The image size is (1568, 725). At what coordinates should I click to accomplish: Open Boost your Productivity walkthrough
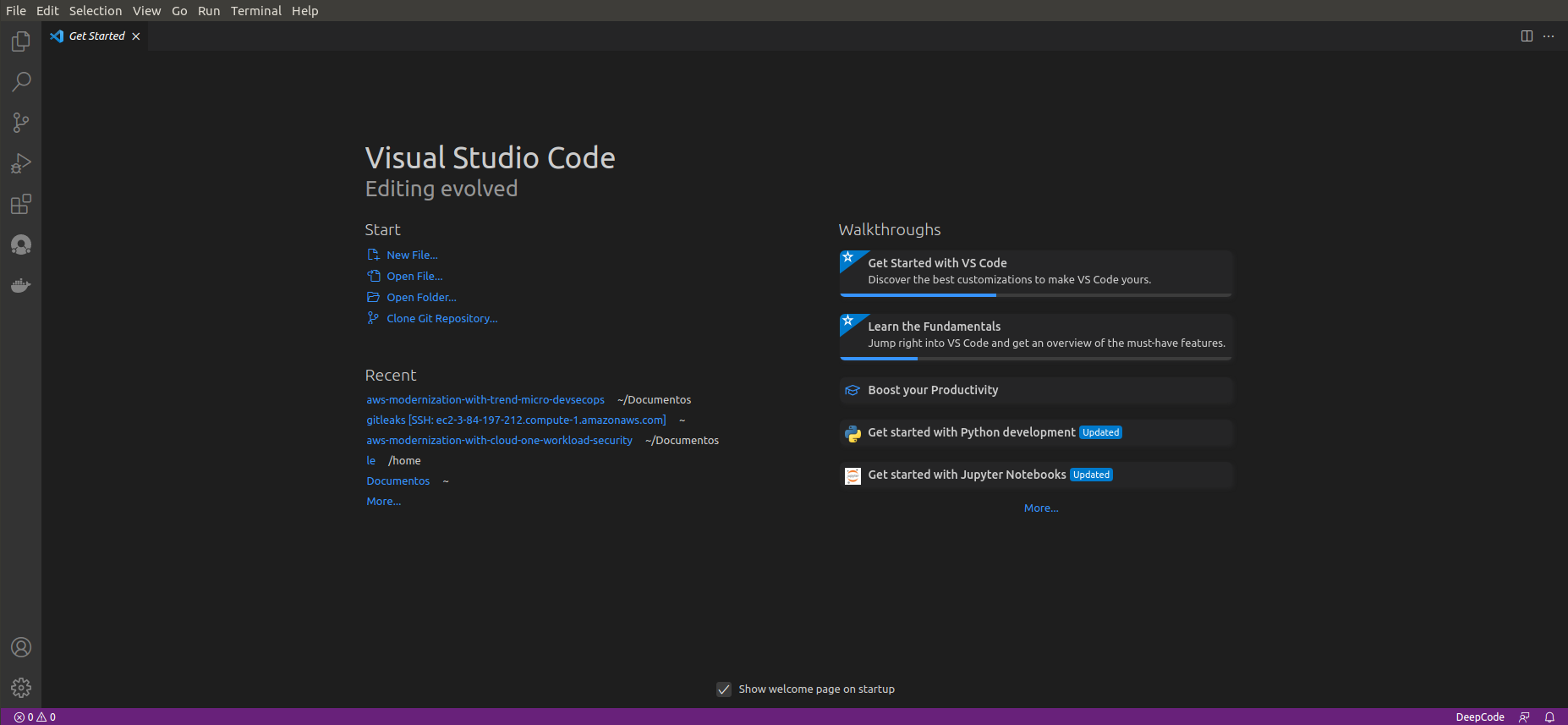(x=1036, y=390)
